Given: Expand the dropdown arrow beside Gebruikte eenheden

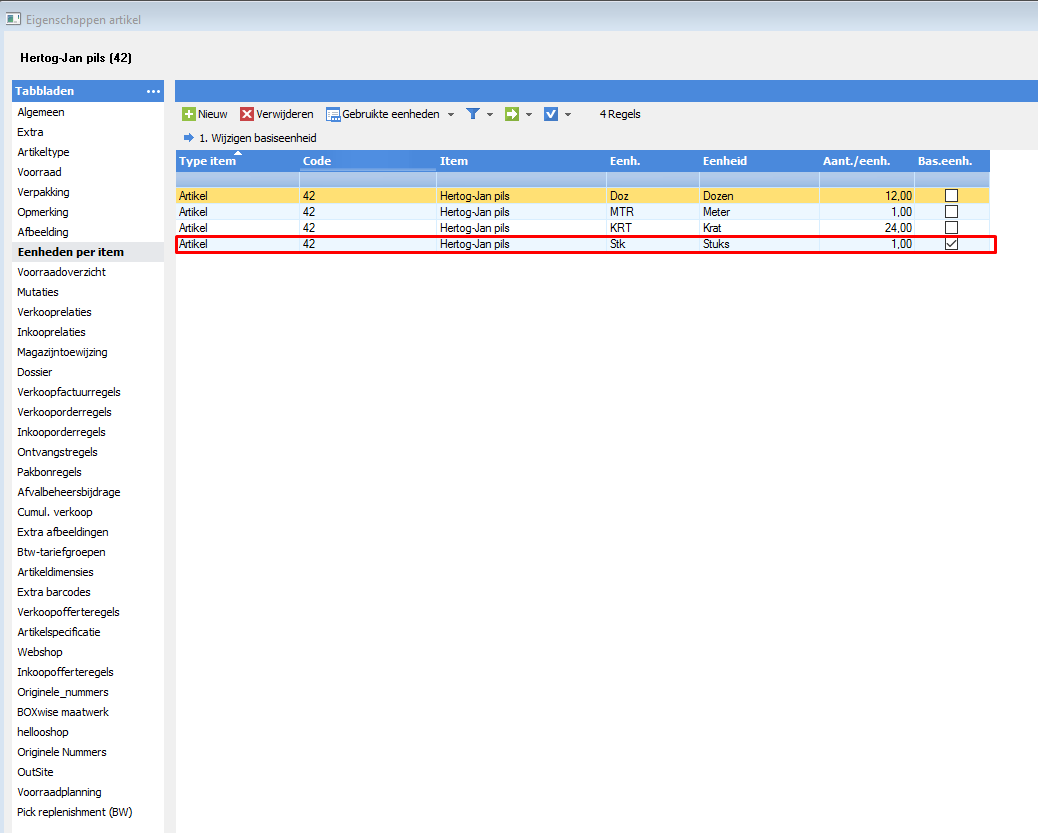Looking at the screenshot, I should point(451,115).
